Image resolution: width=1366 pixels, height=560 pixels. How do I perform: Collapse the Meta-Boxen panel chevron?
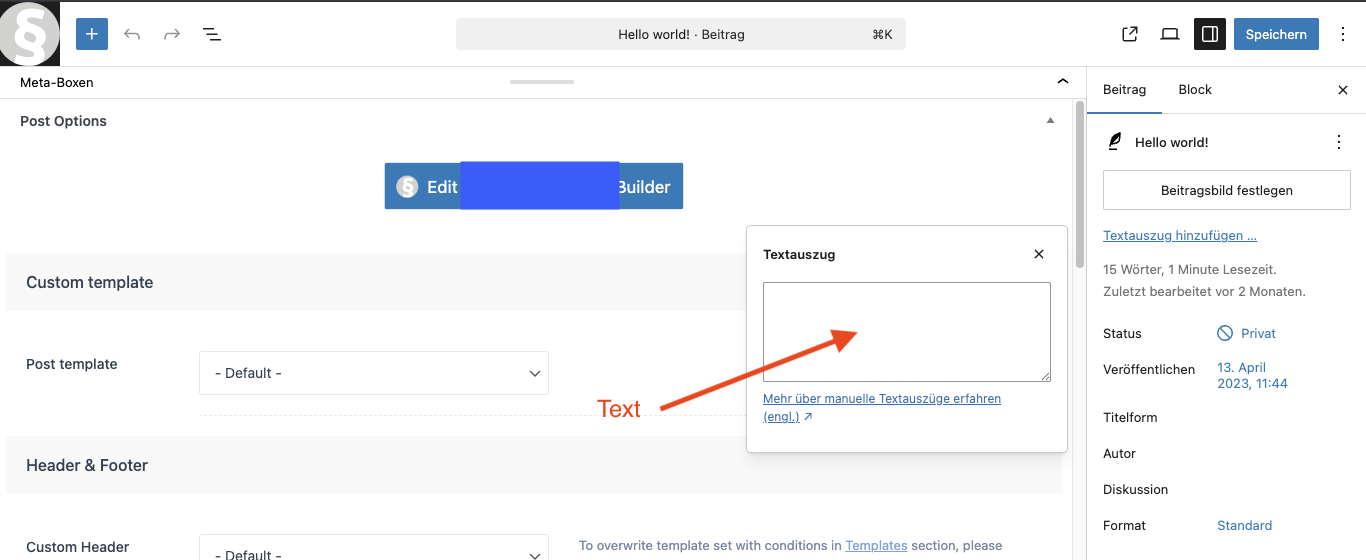point(1062,82)
